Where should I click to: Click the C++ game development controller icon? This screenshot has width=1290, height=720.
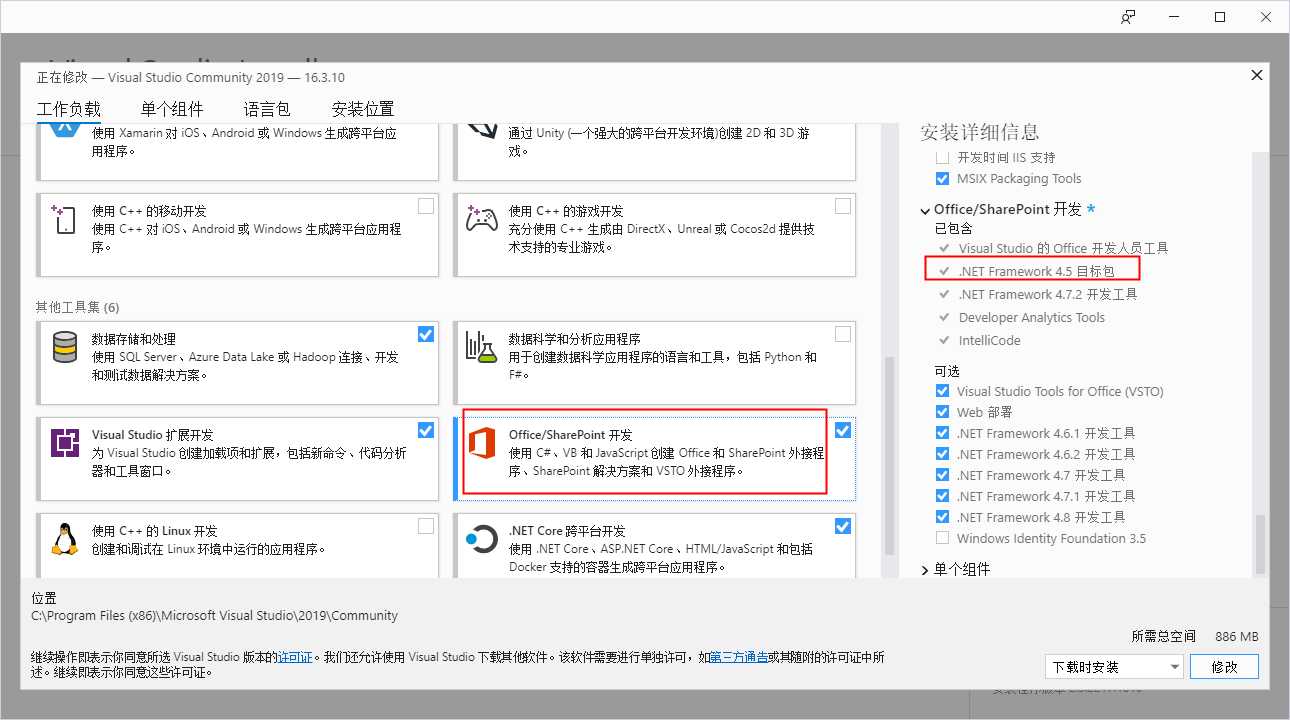click(x=482, y=219)
